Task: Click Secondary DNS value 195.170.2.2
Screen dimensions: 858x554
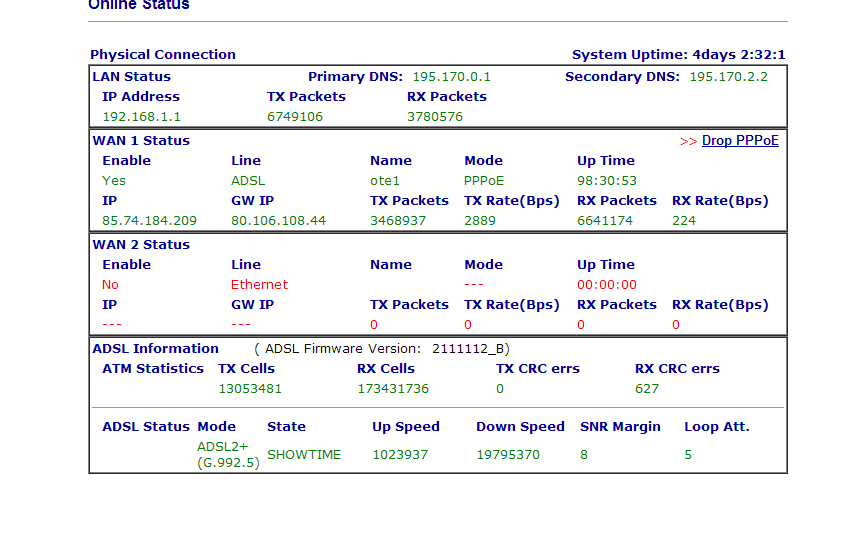Action: 728,77
